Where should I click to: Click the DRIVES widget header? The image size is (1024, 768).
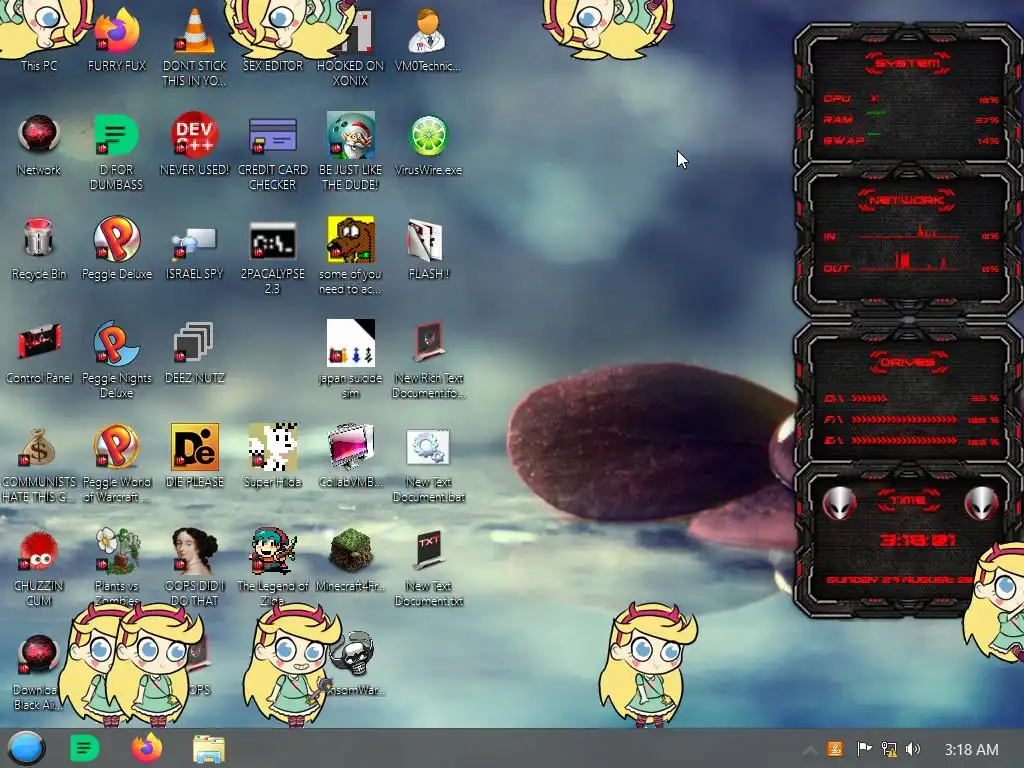point(908,362)
